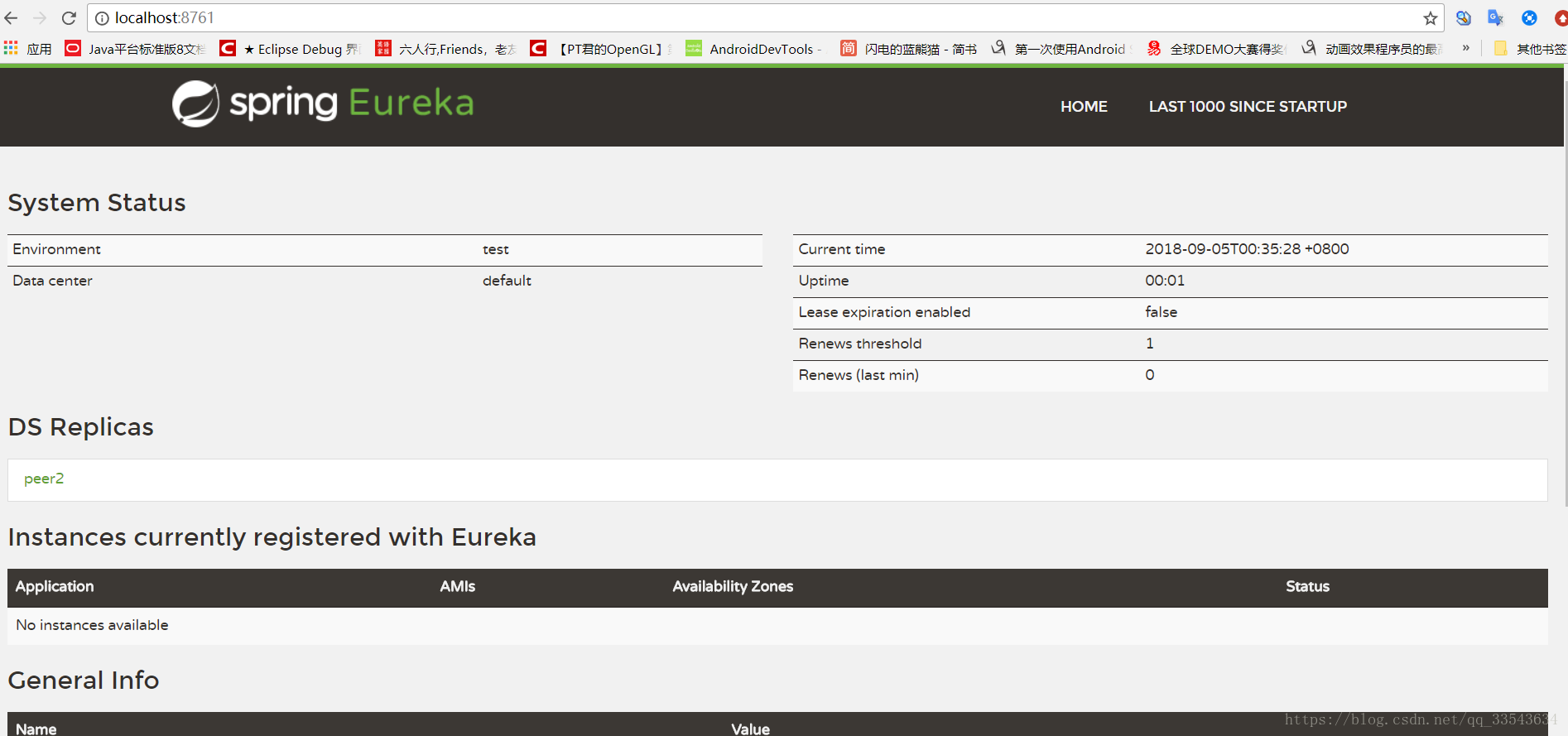The image size is (1568, 736).
Task: Click the 'Renews threshold' label
Action: (x=859, y=344)
